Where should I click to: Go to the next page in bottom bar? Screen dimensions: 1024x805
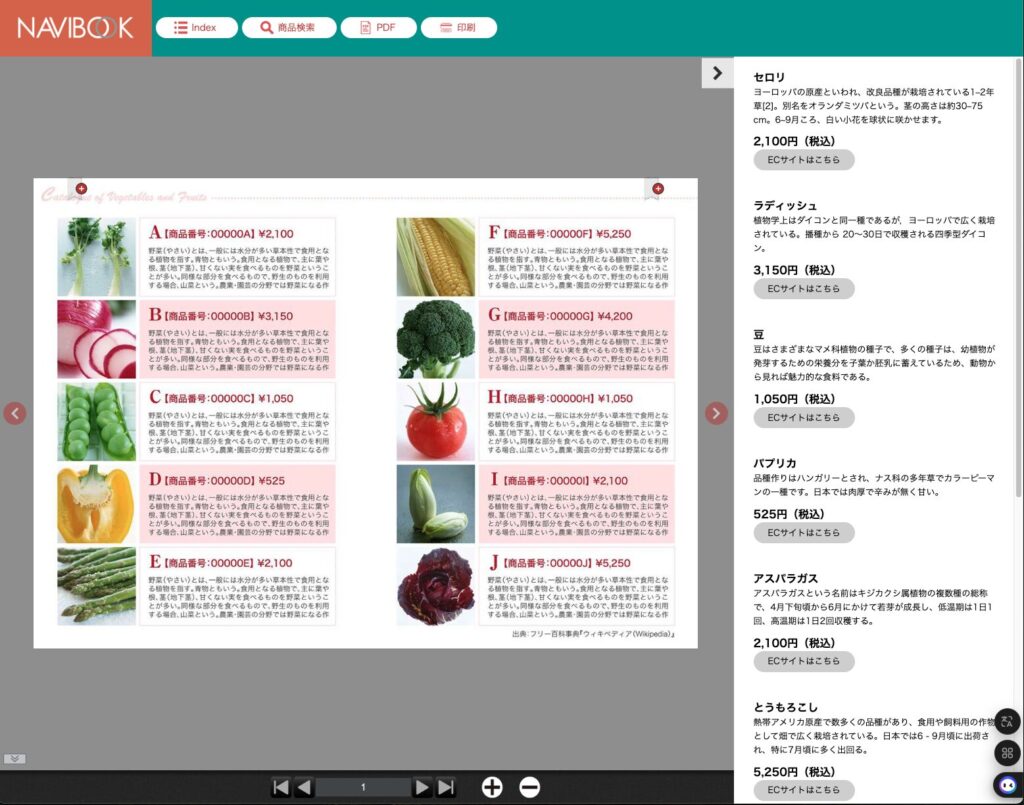423,788
